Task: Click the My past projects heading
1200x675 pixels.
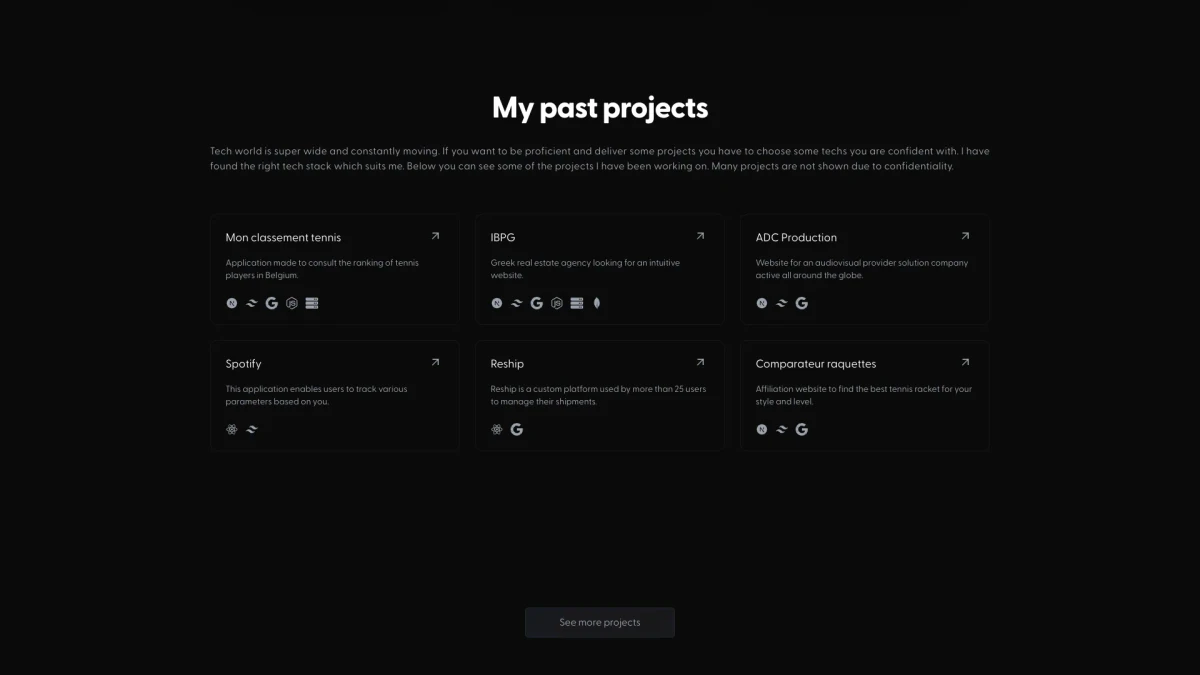Action: 600,108
